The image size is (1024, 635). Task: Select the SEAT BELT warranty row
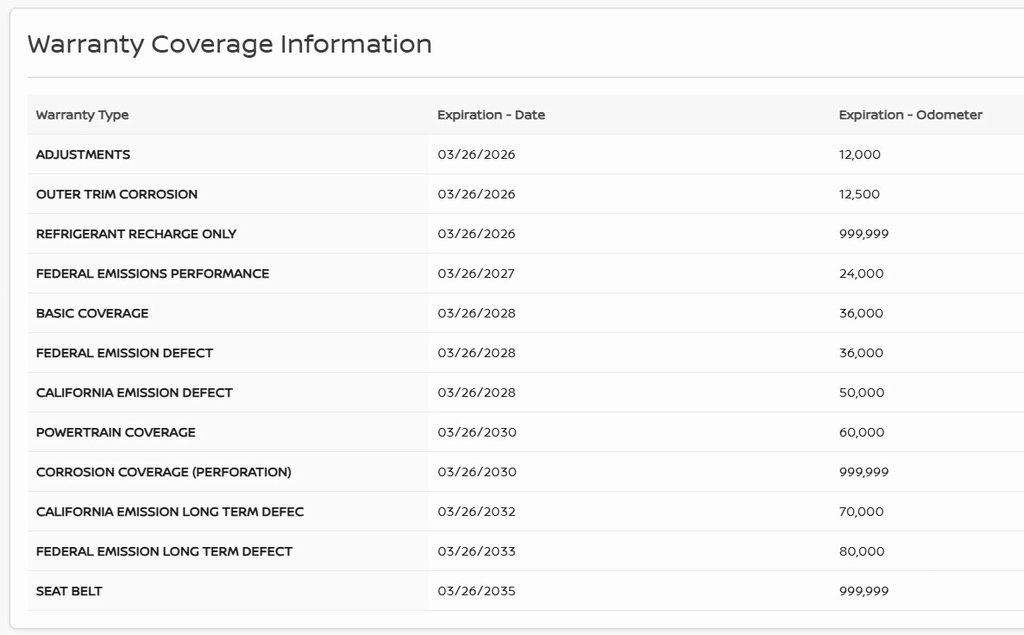(x=69, y=591)
